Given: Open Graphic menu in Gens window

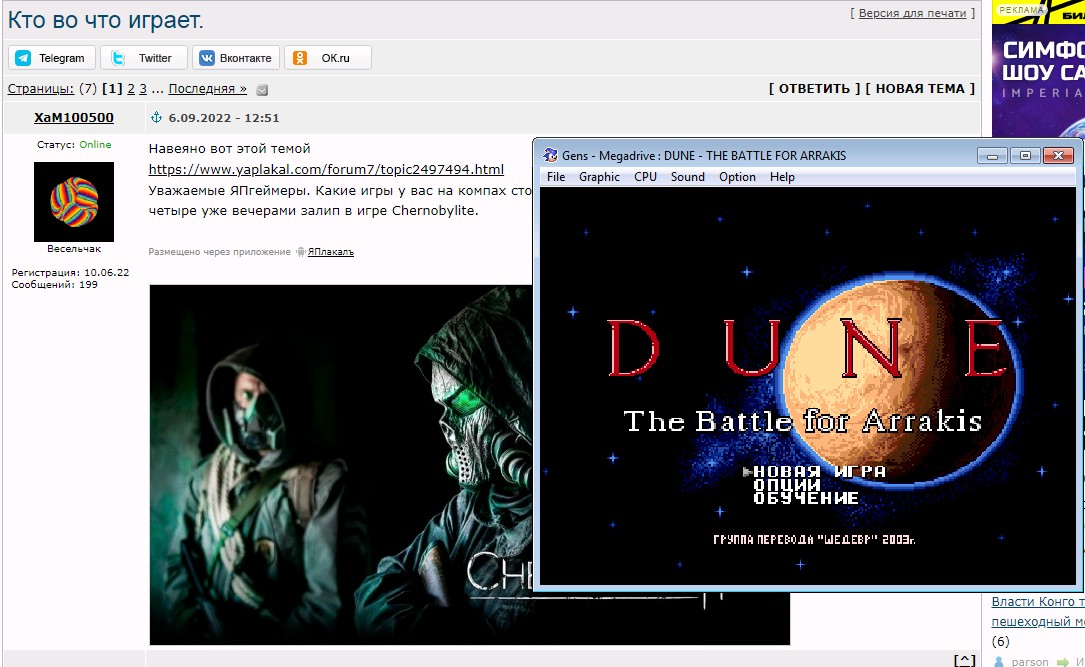Looking at the screenshot, I should pos(599,176).
